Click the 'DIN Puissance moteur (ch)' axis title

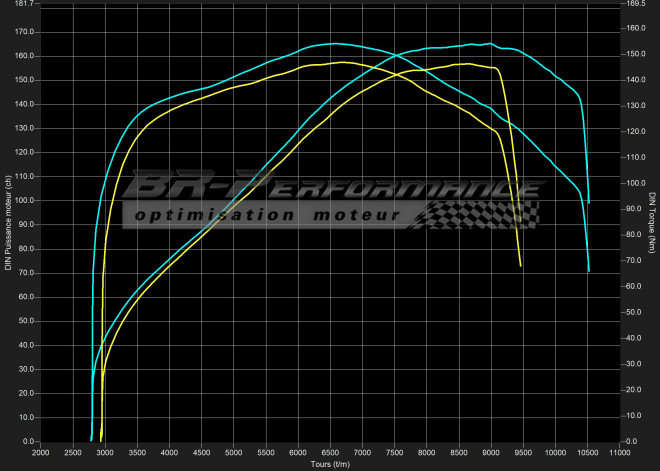point(8,222)
